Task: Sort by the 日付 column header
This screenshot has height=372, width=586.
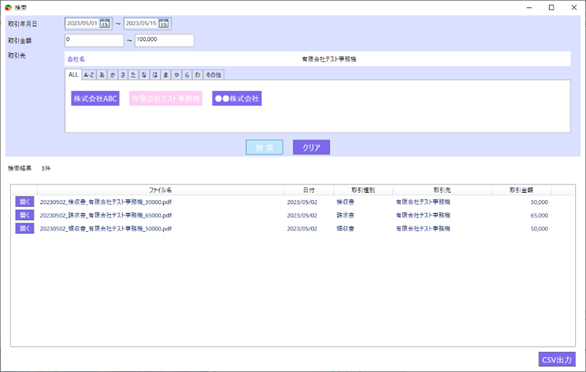Action: (x=309, y=190)
